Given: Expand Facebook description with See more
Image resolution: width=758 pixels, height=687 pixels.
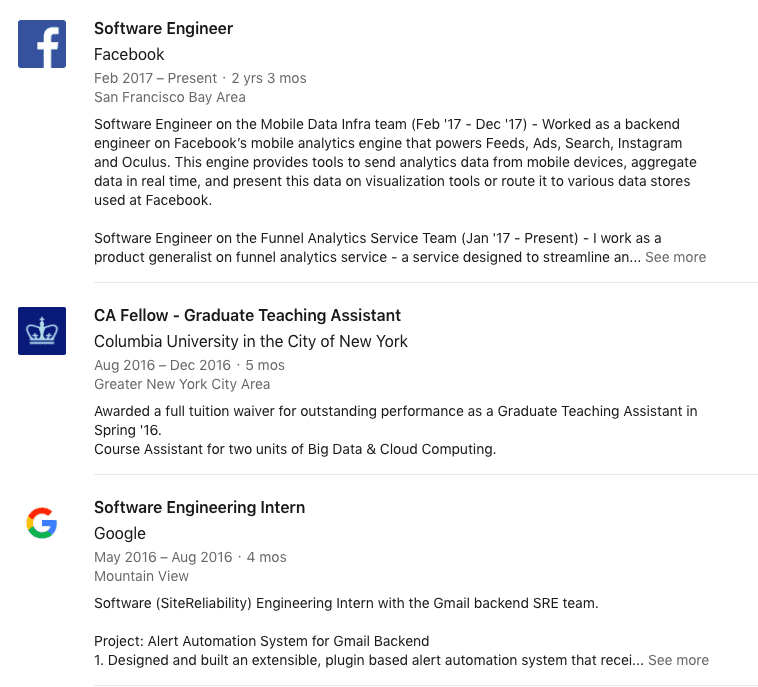Looking at the screenshot, I should coord(675,257).
